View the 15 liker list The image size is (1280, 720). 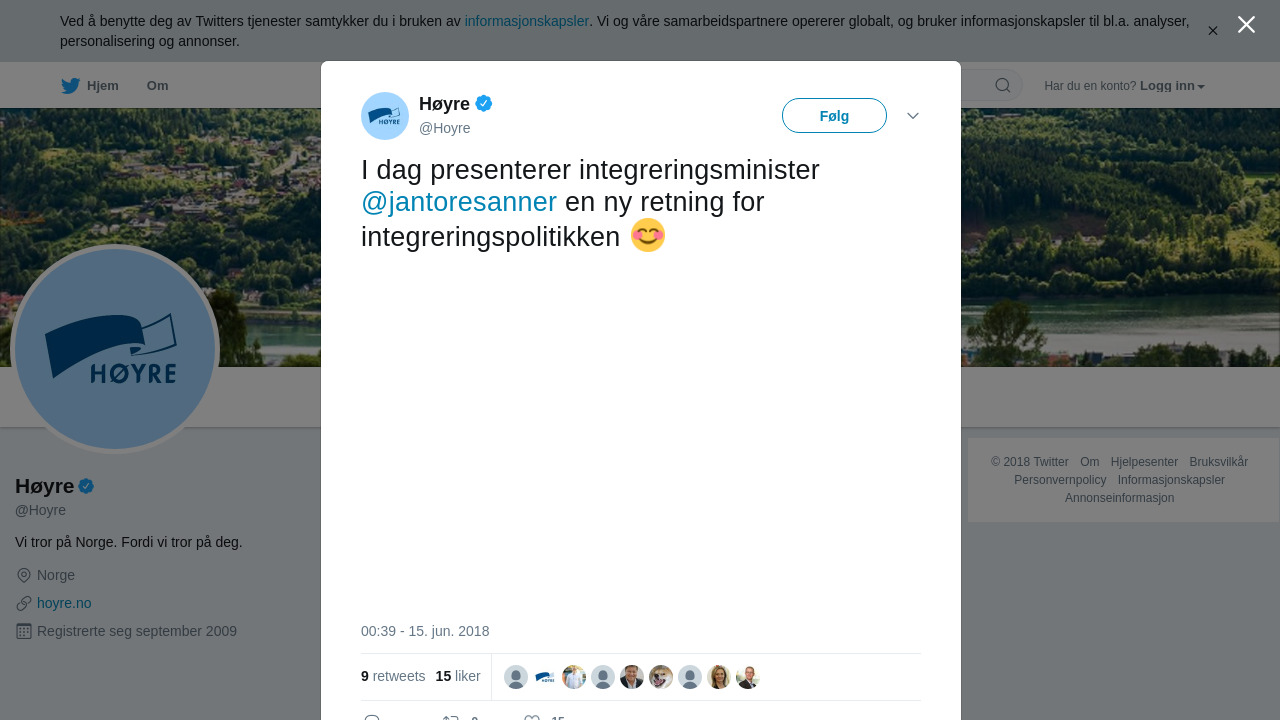tap(458, 676)
